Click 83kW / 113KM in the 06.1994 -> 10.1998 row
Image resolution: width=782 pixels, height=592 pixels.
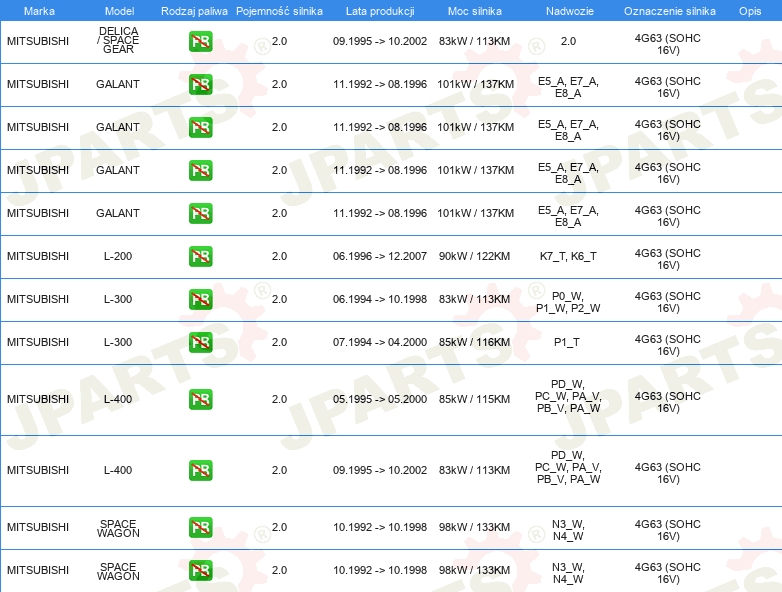pos(474,299)
